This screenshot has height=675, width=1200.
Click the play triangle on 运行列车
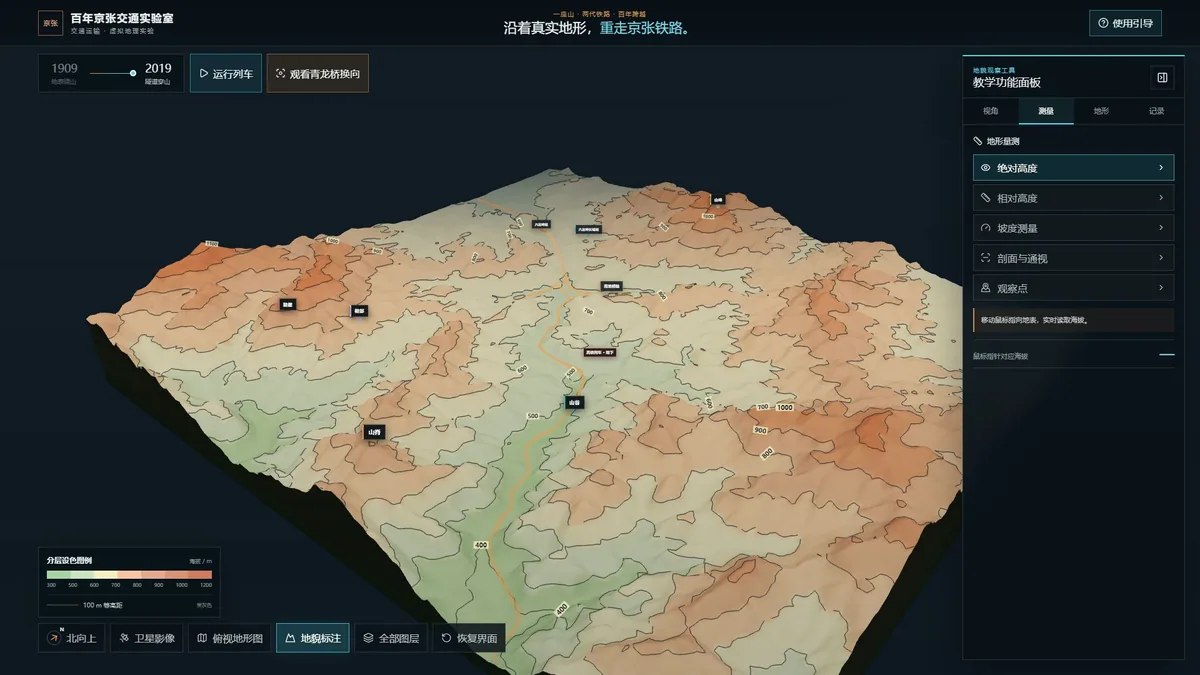tap(204, 74)
